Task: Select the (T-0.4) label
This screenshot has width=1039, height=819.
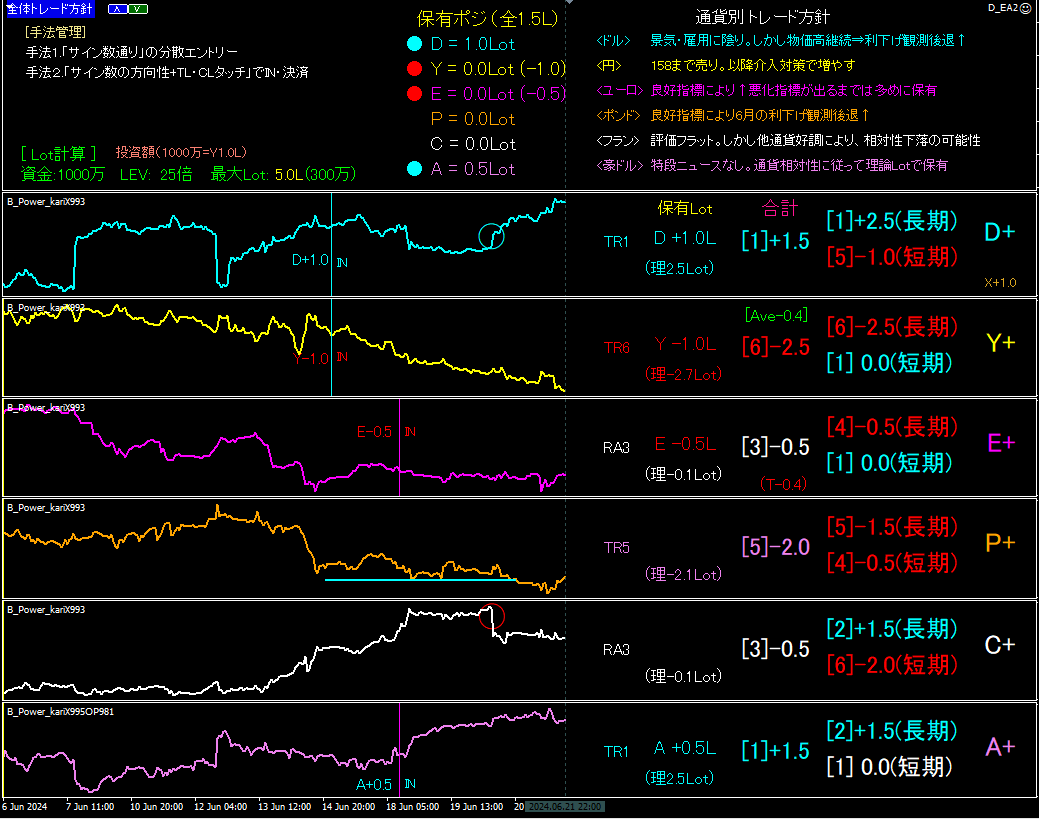Action: click(783, 484)
